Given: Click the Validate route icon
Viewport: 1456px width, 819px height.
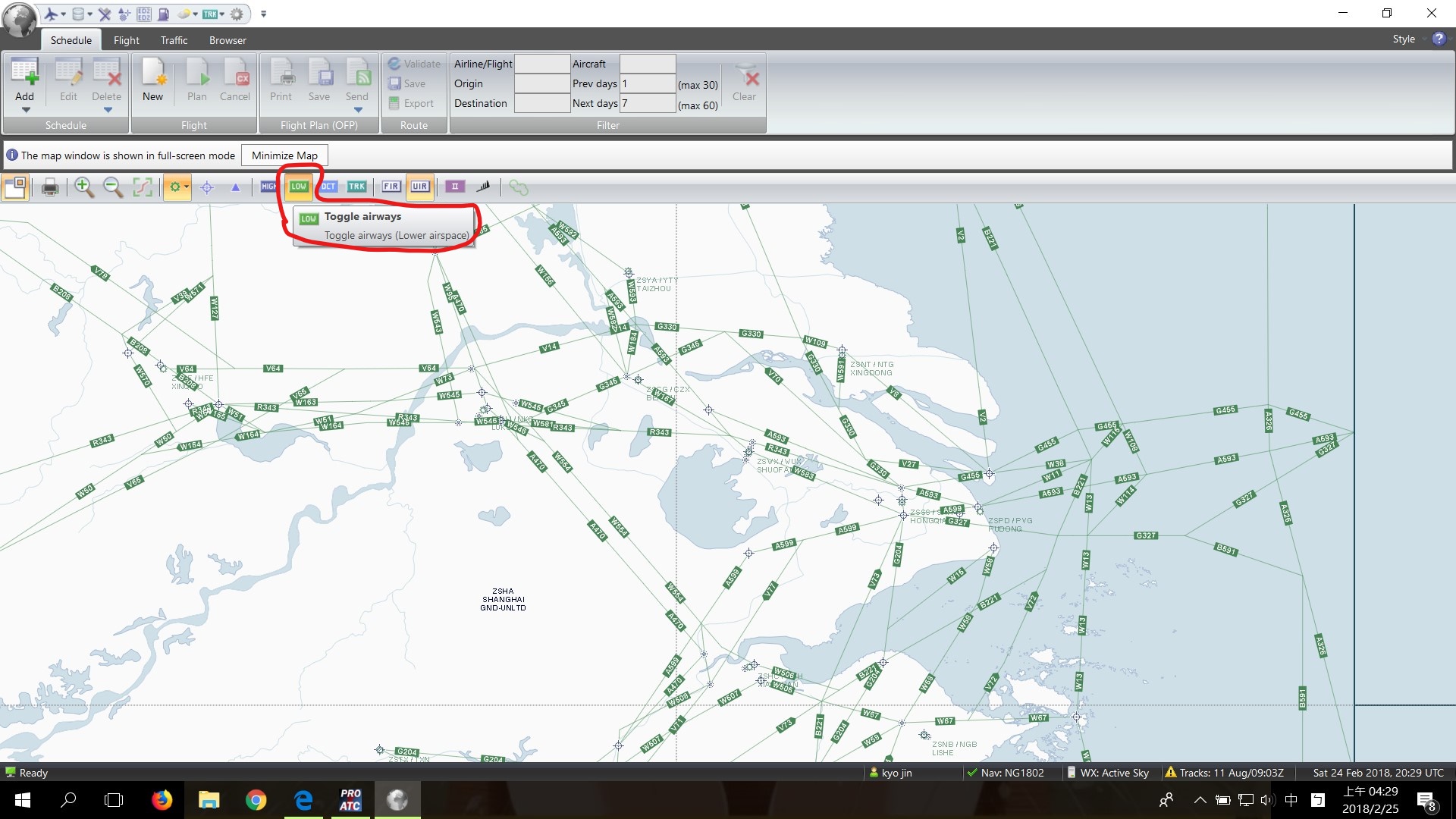Looking at the screenshot, I should coord(413,63).
